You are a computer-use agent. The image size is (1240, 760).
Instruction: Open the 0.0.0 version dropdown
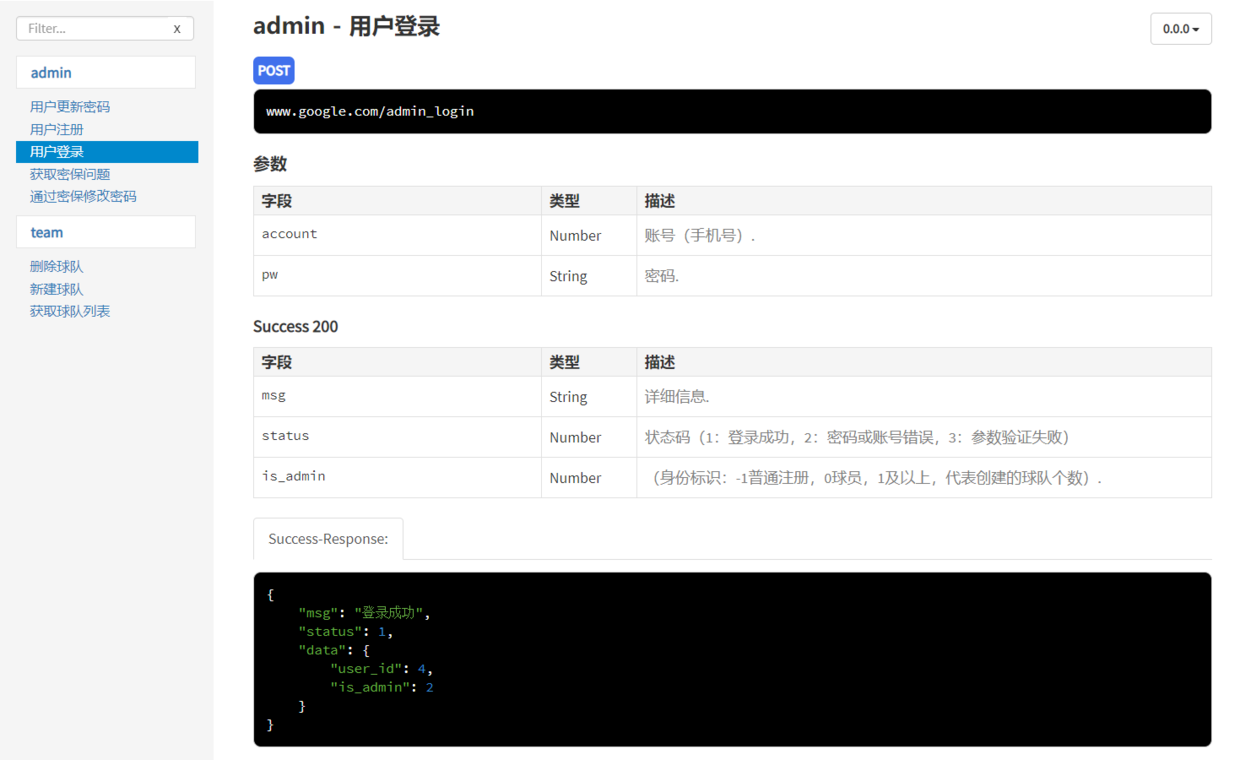[x=1181, y=29]
